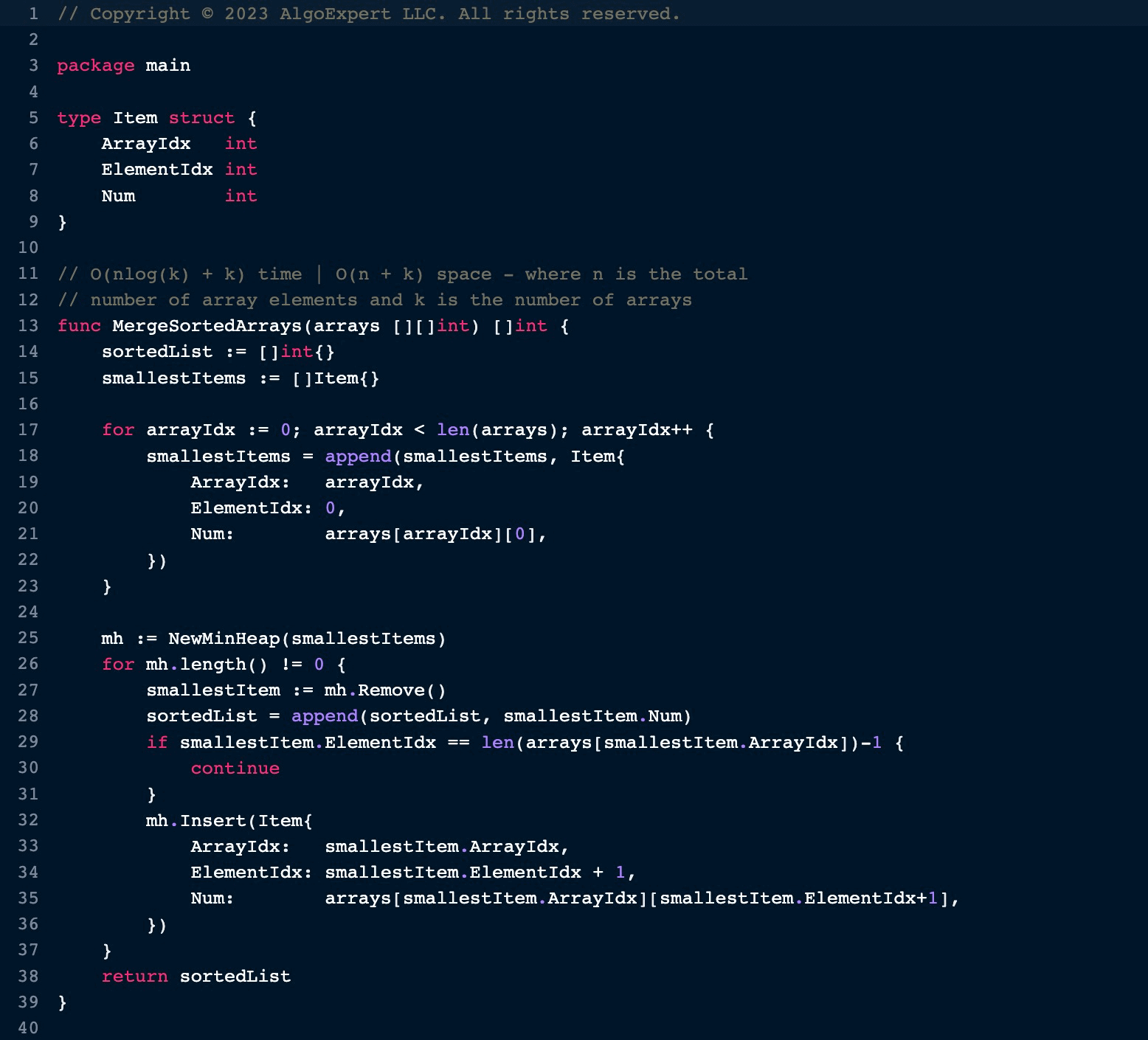Click the 'type' keyword on line 5
The image size is (1148, 1040).
79,118
